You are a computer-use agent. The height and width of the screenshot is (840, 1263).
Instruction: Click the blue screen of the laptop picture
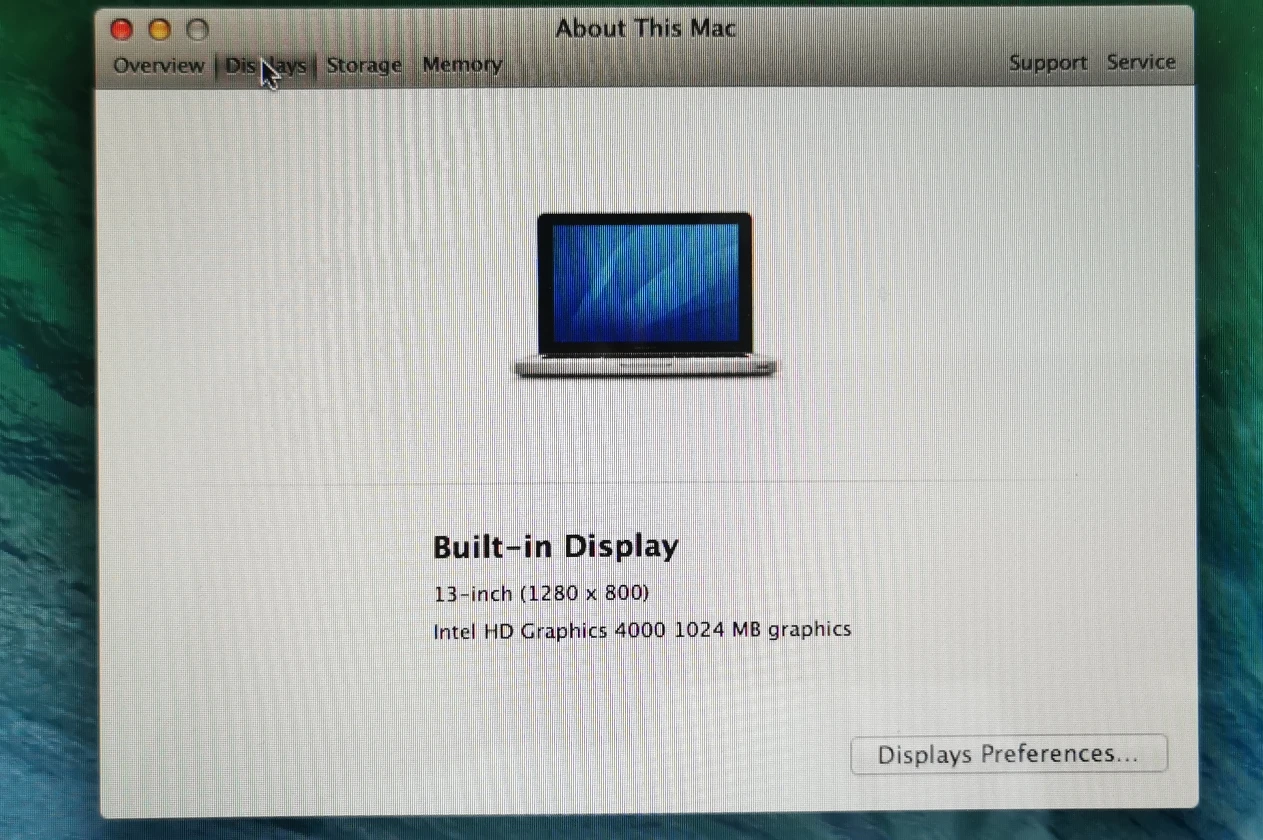pos(645,282)
